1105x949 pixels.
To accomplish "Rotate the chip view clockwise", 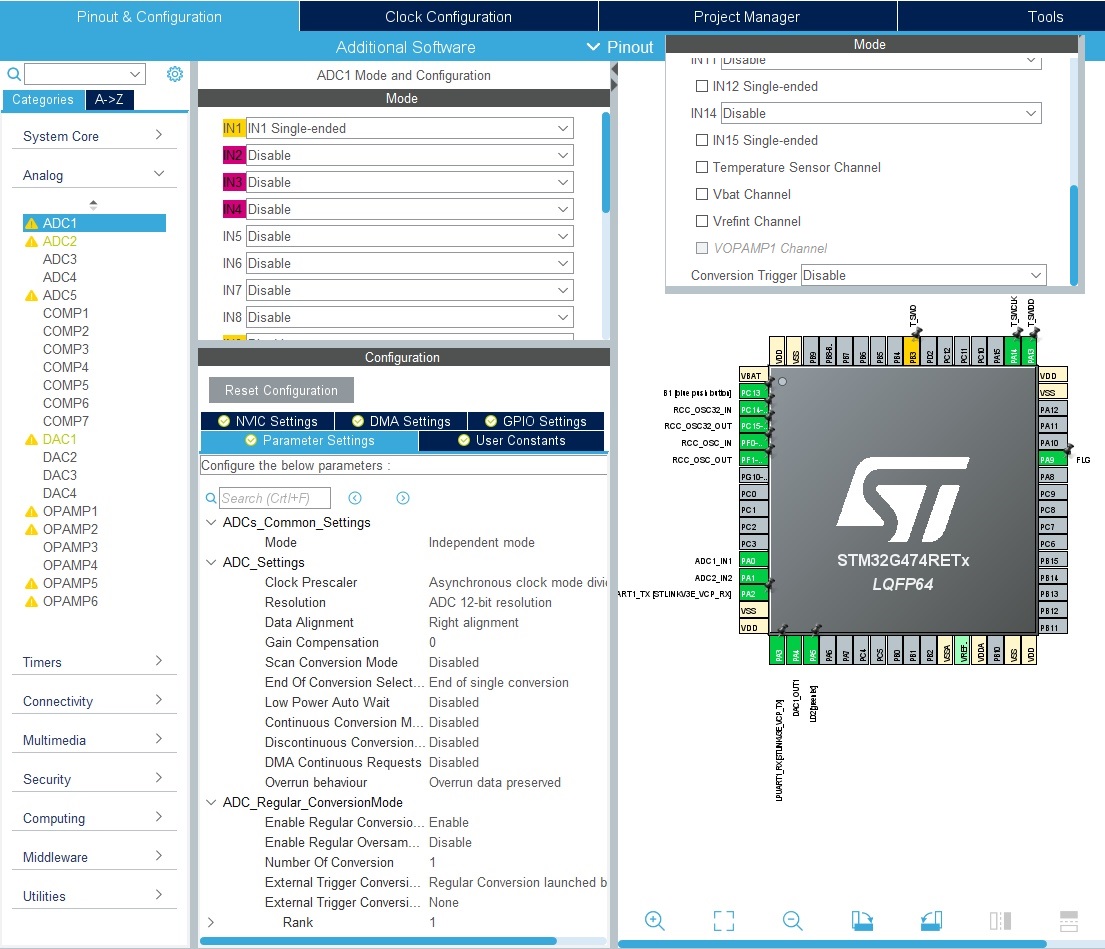I will tap(861, 920).
